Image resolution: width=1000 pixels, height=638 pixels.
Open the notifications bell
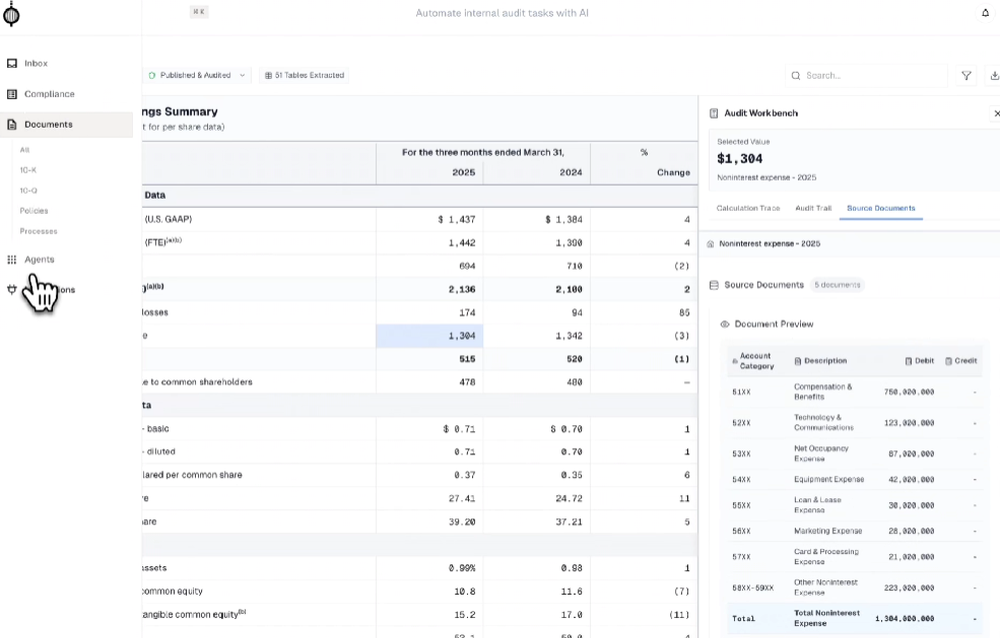point(985,13)
